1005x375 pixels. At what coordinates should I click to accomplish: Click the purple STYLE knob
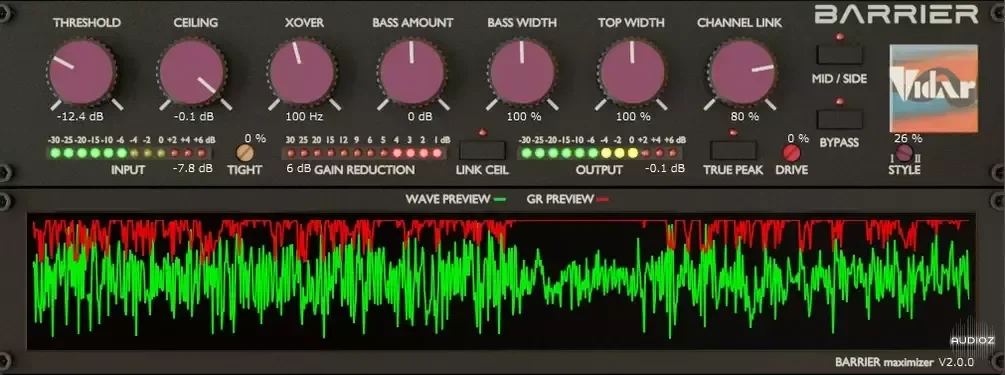(904, 153)
